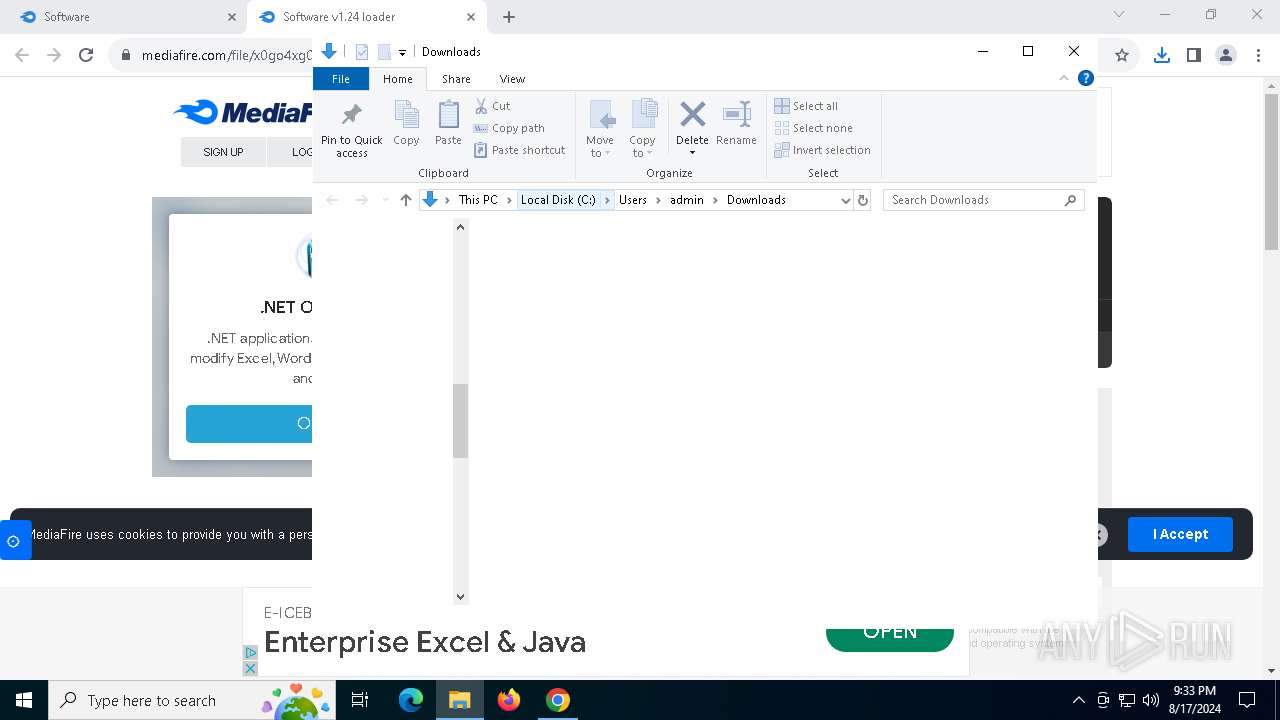The width and height of the screenshot is (1280, 720).
Task: Open Task View on taskbar
Action: [x=360, y=700]
